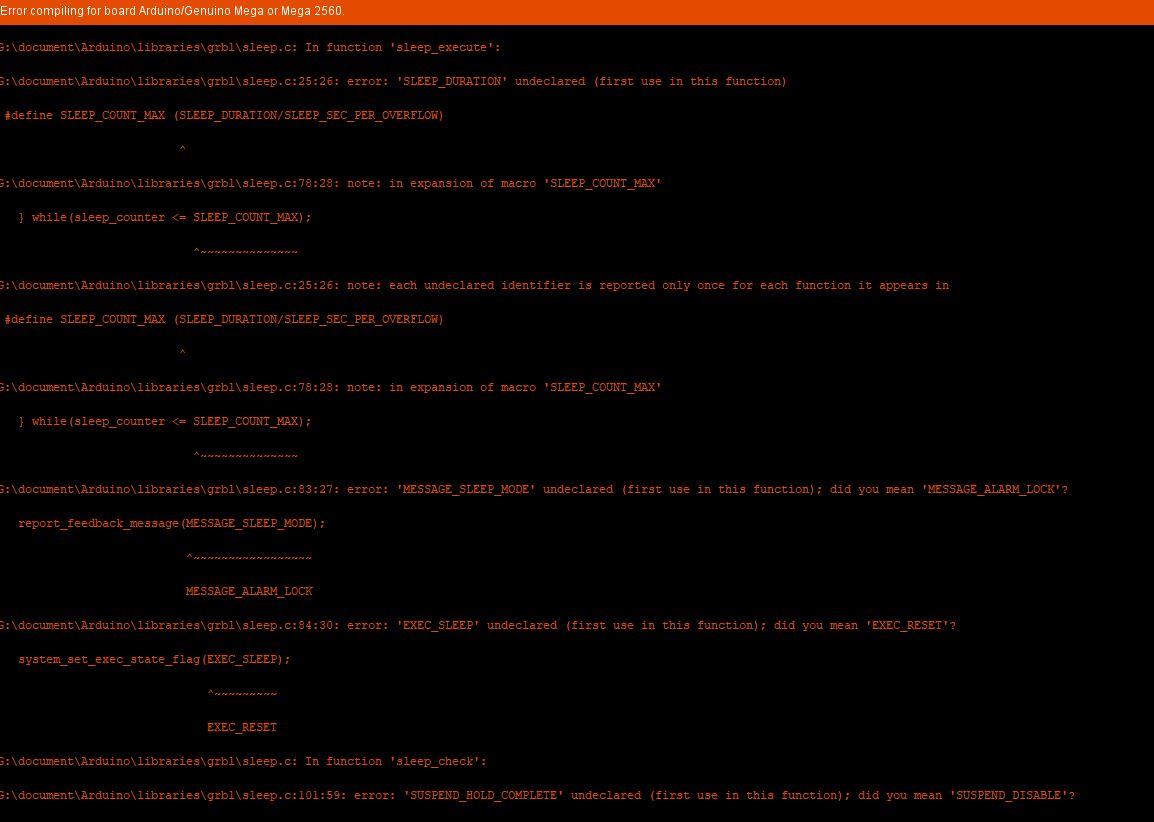Image resolution: width=1154 pixels, height=822 pixels.
Task: Click the 'Error compiling for board' status message
Action: click(172, 11)
